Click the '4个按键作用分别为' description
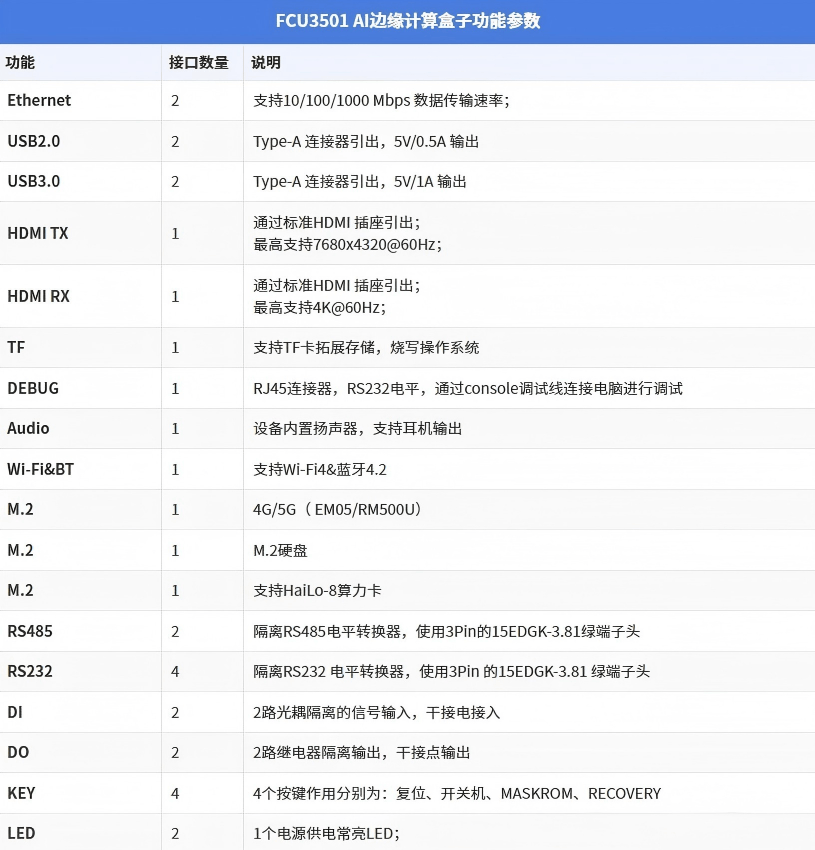 pyautogui.click(x=318, y=794)
